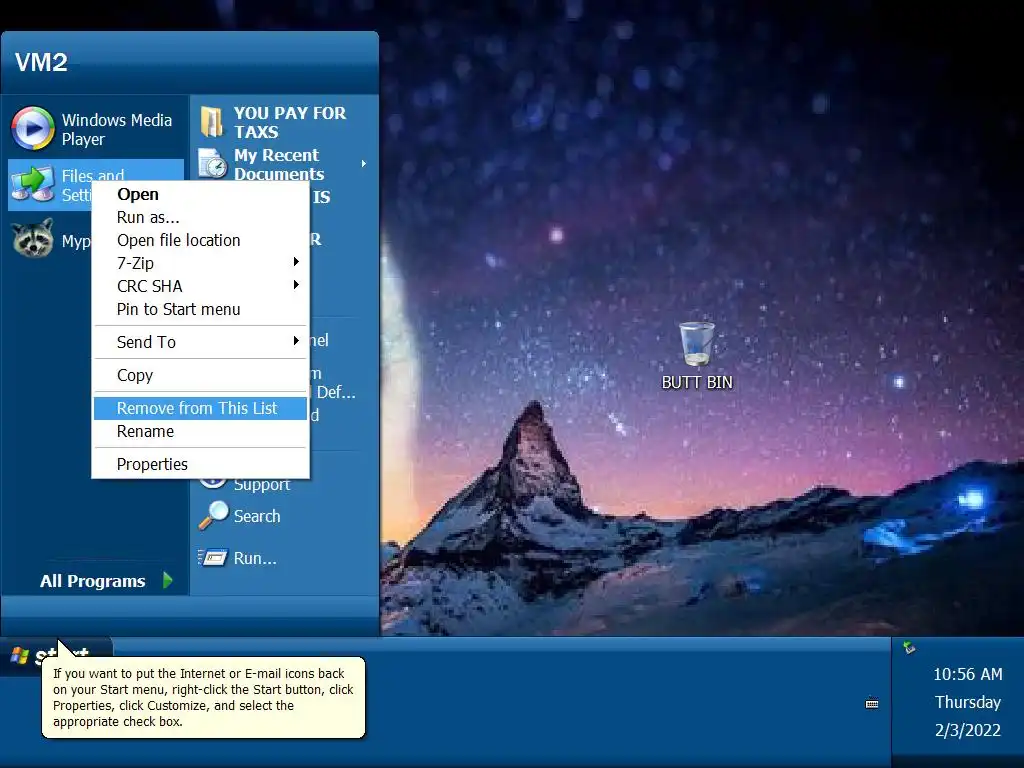
Task: Click the Windows flag Start logo
Action: click(x=20, y=656)
